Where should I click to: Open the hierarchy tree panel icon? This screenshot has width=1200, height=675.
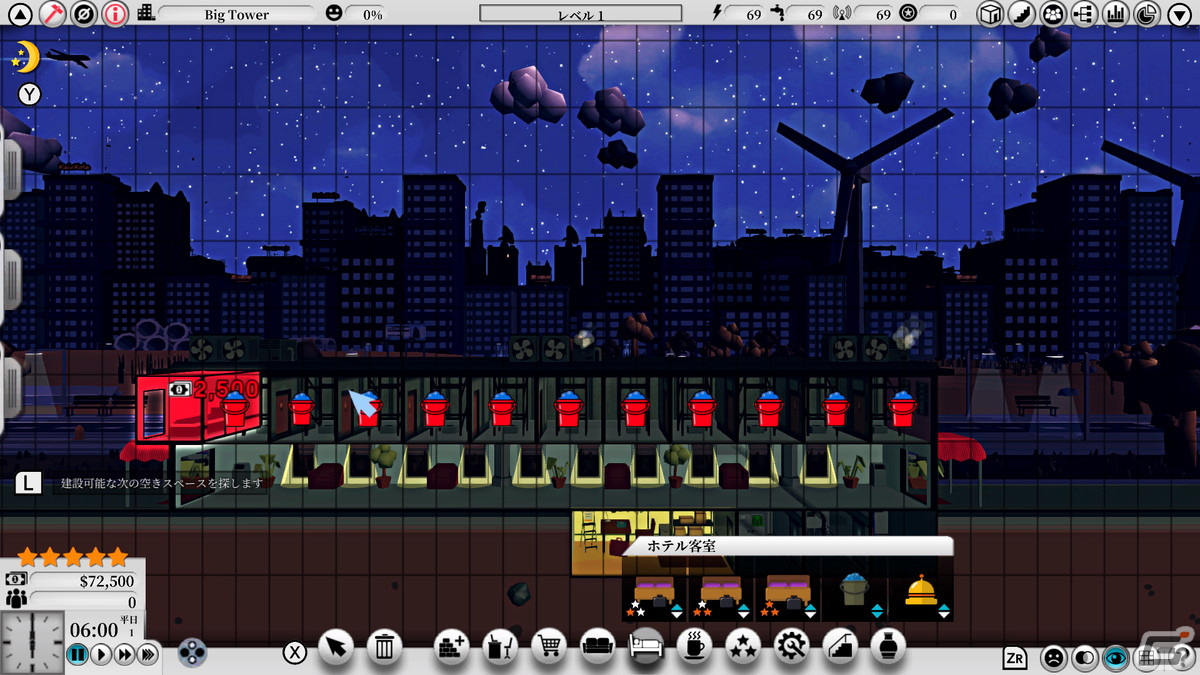point(1083,14)
